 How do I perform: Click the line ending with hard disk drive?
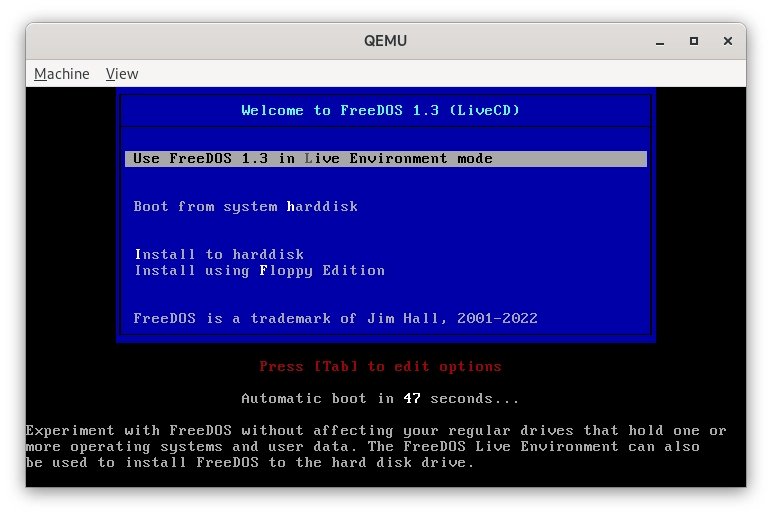click(x=250, y=462)
